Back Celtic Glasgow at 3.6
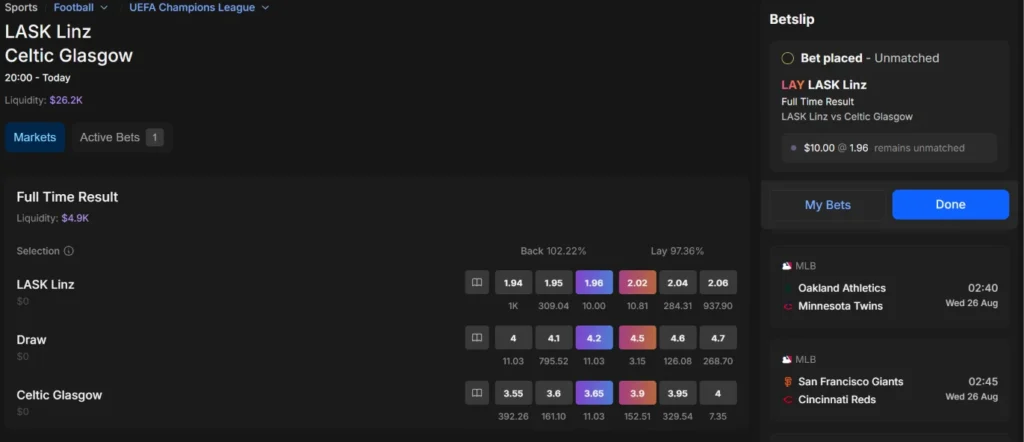This screenshot has height=442, width=1024. point(554,392)
